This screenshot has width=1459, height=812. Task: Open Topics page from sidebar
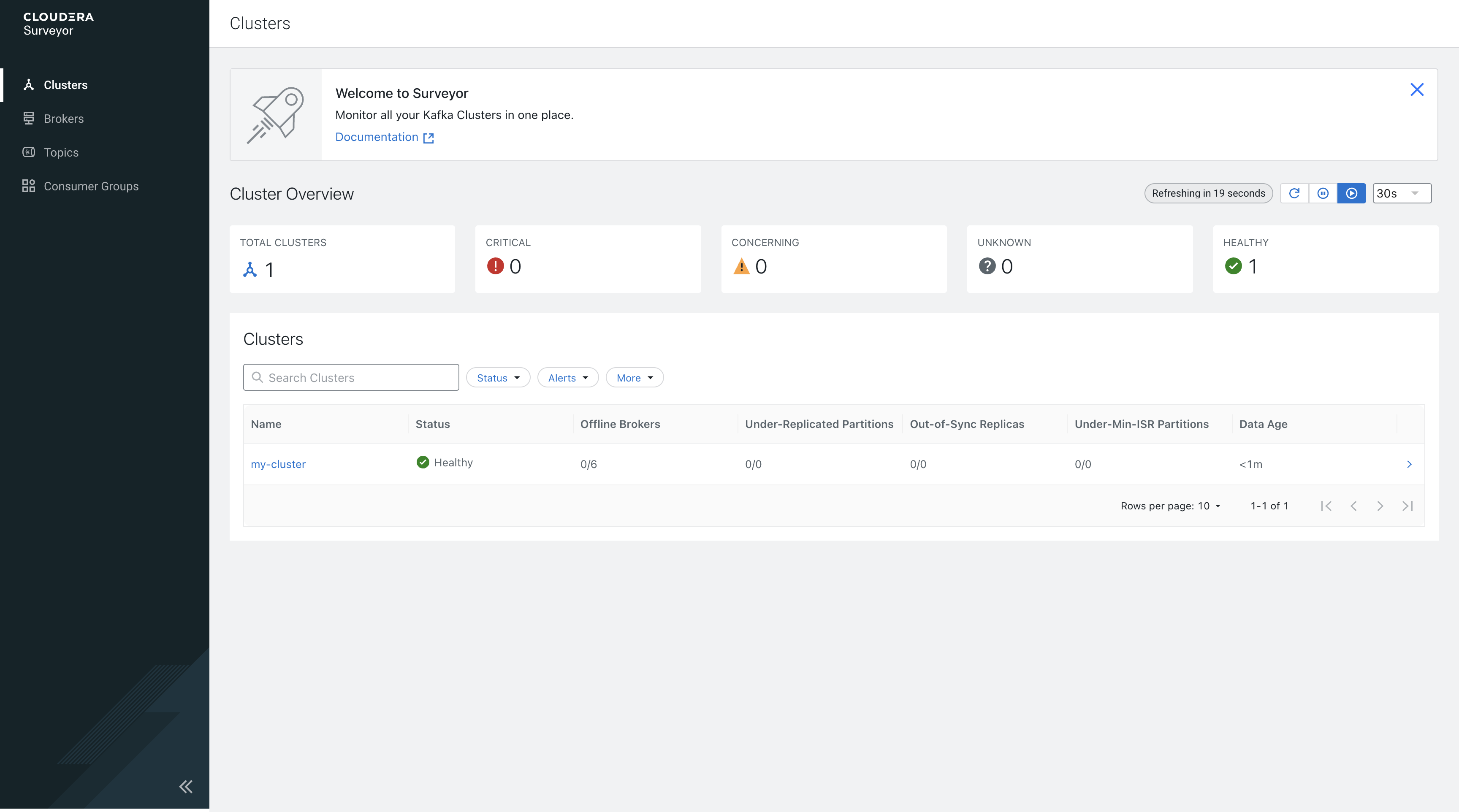(61, 152)
